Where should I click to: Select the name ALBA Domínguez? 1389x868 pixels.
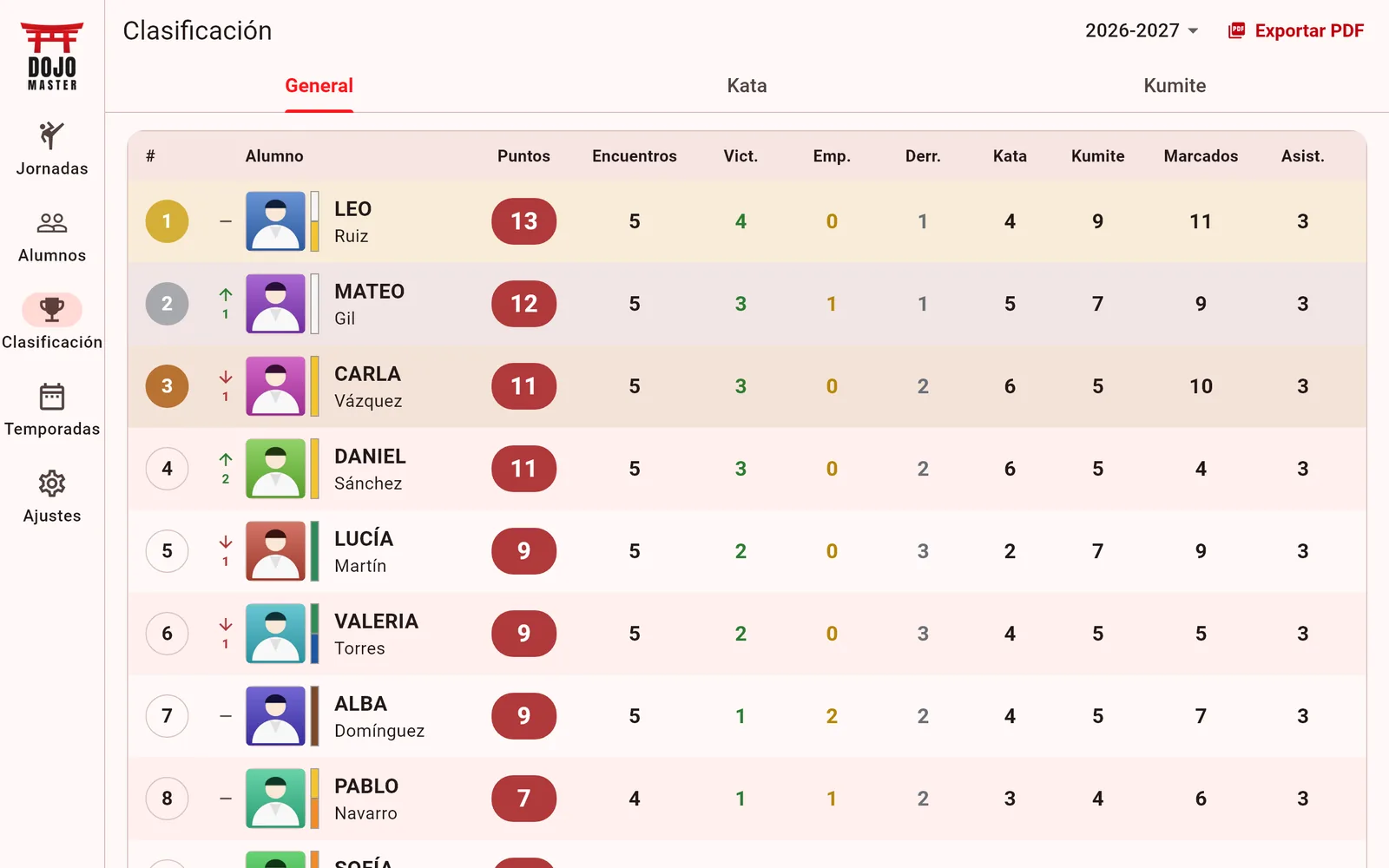pos(379,716)
